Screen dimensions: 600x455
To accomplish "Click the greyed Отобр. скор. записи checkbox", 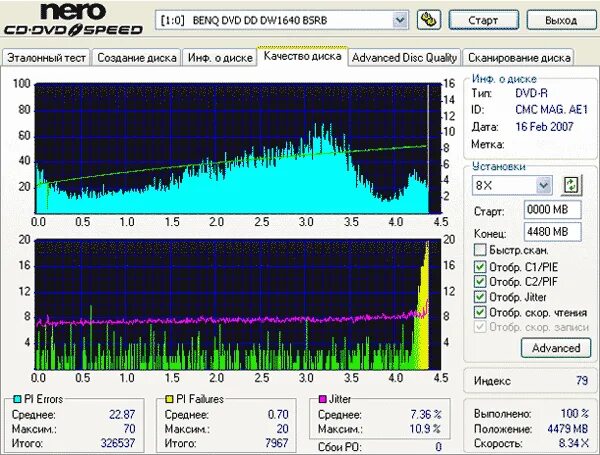I will (x=479, y=327).
